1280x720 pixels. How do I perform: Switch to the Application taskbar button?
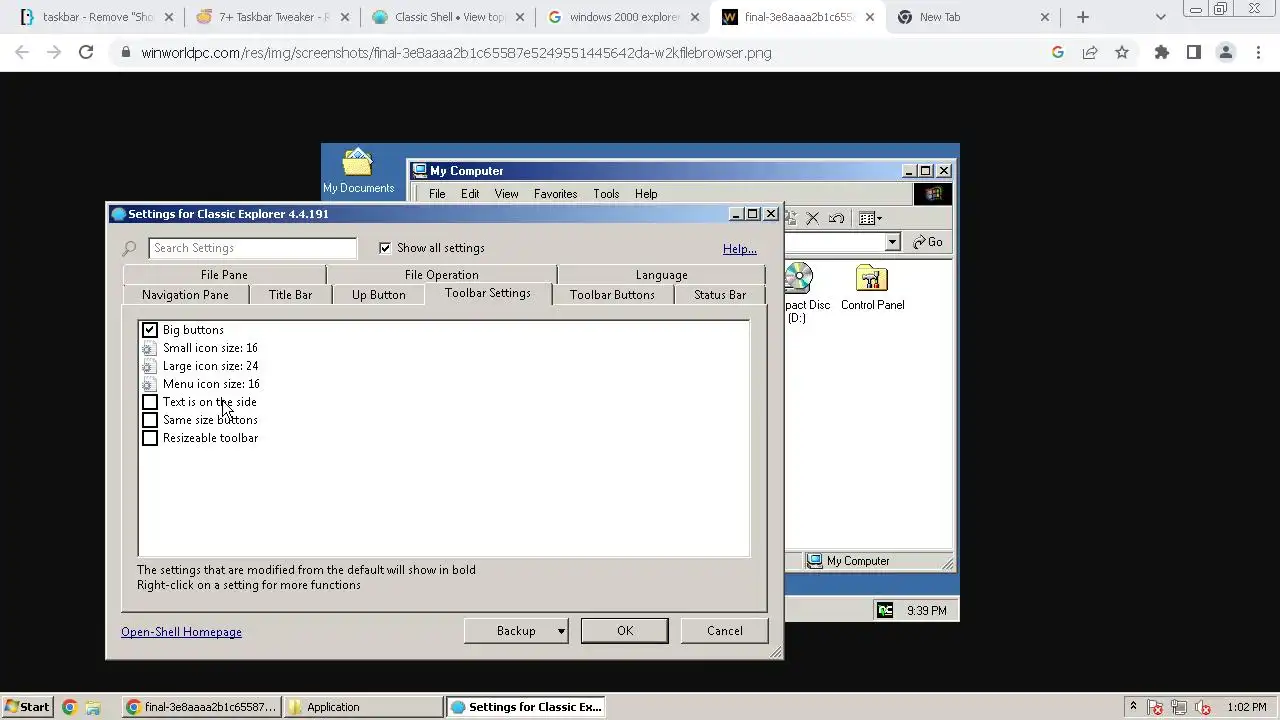pos(361,707)
